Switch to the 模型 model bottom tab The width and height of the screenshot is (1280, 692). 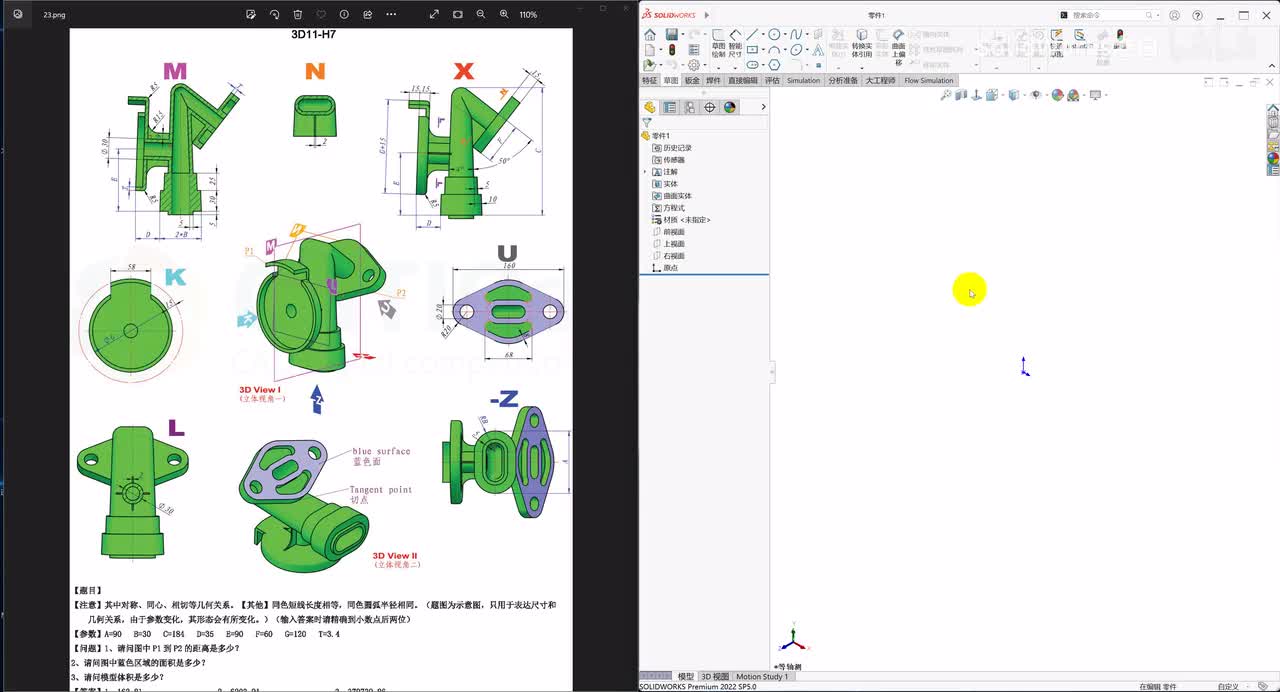click(686, 677)
